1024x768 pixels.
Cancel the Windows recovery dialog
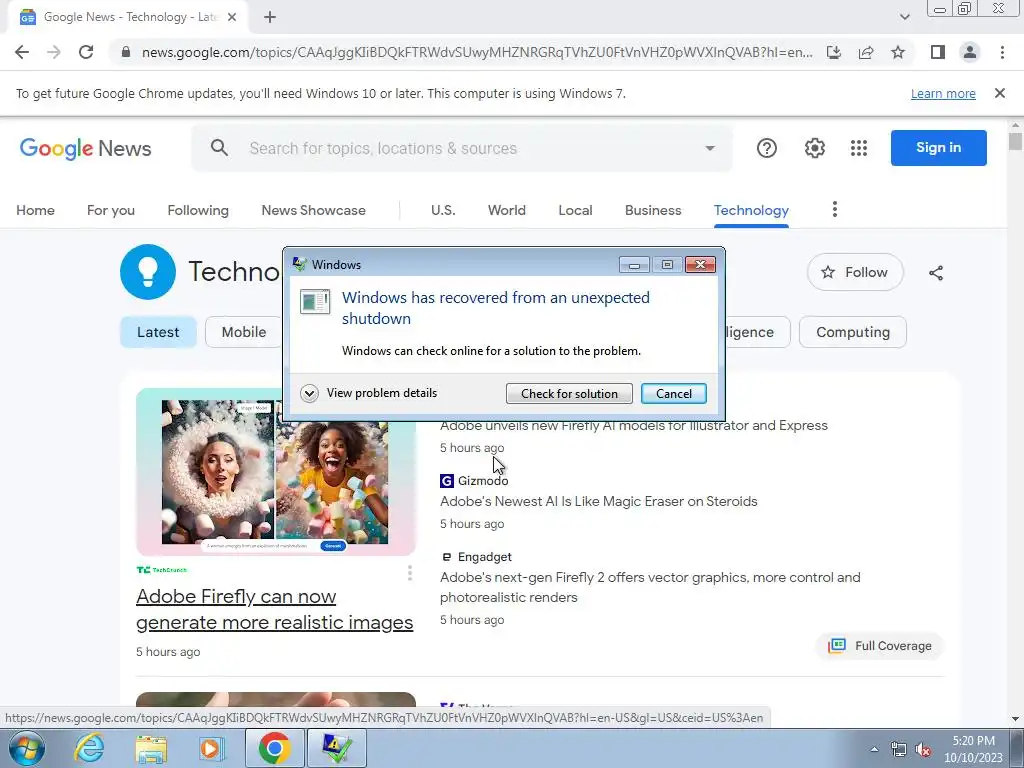tap(673, 394)
